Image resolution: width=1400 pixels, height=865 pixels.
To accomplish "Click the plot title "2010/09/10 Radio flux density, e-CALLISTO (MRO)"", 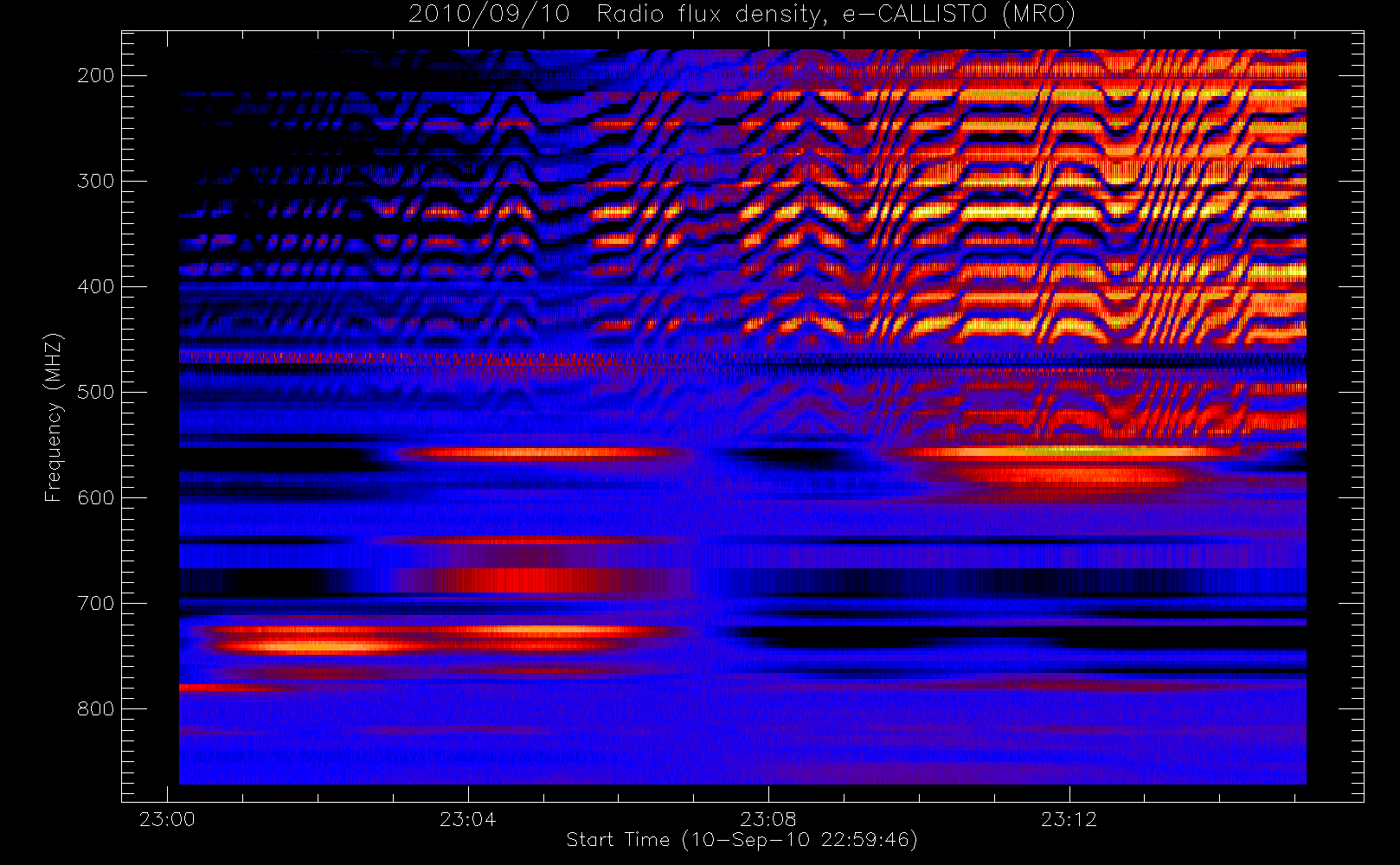I will (x=742, y=15).
